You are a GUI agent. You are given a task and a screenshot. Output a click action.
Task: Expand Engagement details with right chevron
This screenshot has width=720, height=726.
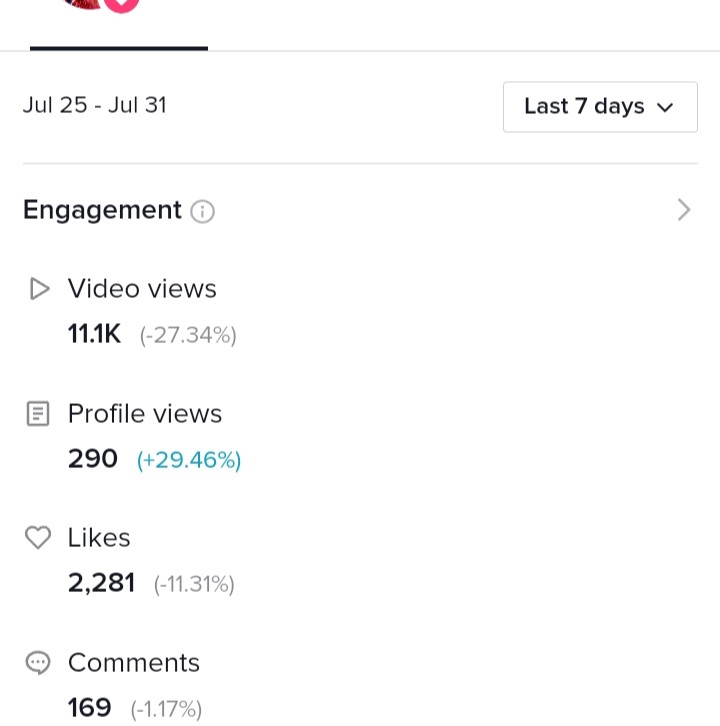click(684, 210)
